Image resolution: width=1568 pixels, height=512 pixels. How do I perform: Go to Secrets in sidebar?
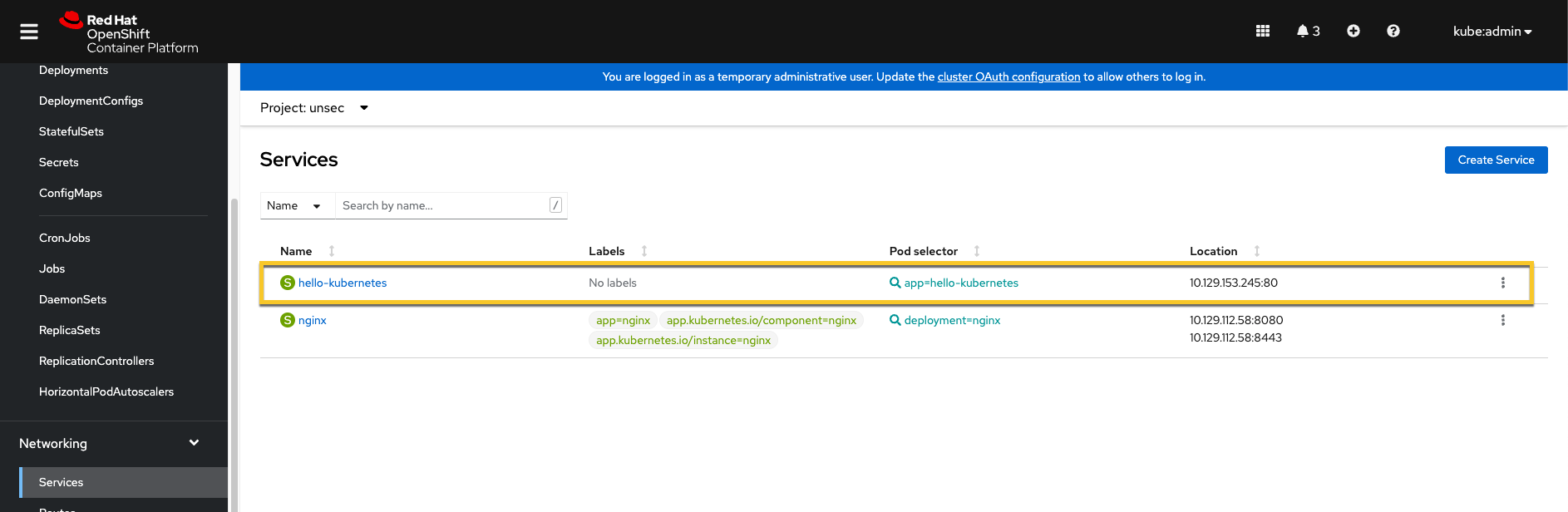click(58, 162)
